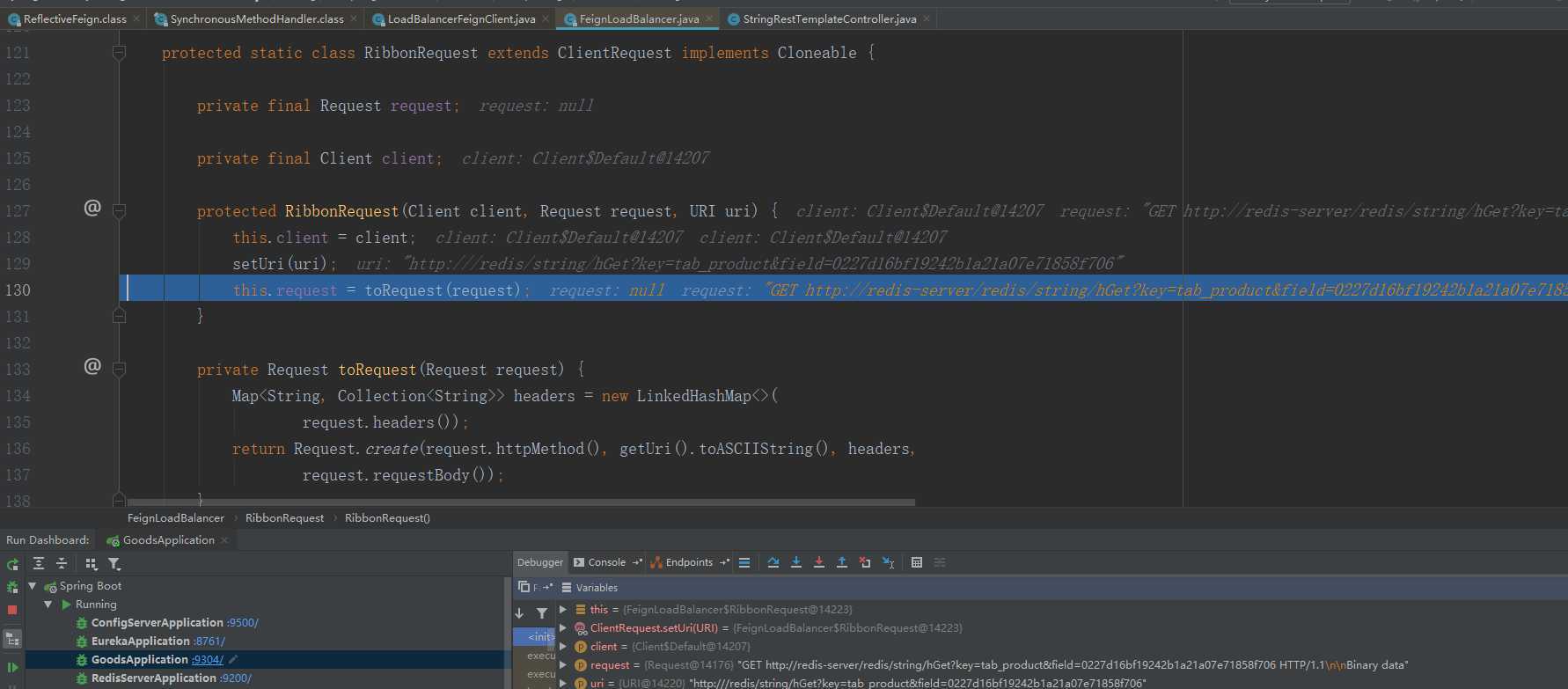1568x689 pixels.
Task: Click Expand All icon in Run Dashboard
Action: pyautogui.click(x=39, y=564)
